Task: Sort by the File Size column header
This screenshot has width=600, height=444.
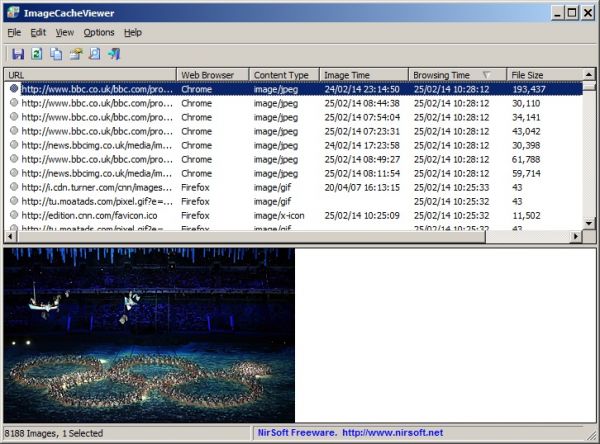Action: point(540,75)
